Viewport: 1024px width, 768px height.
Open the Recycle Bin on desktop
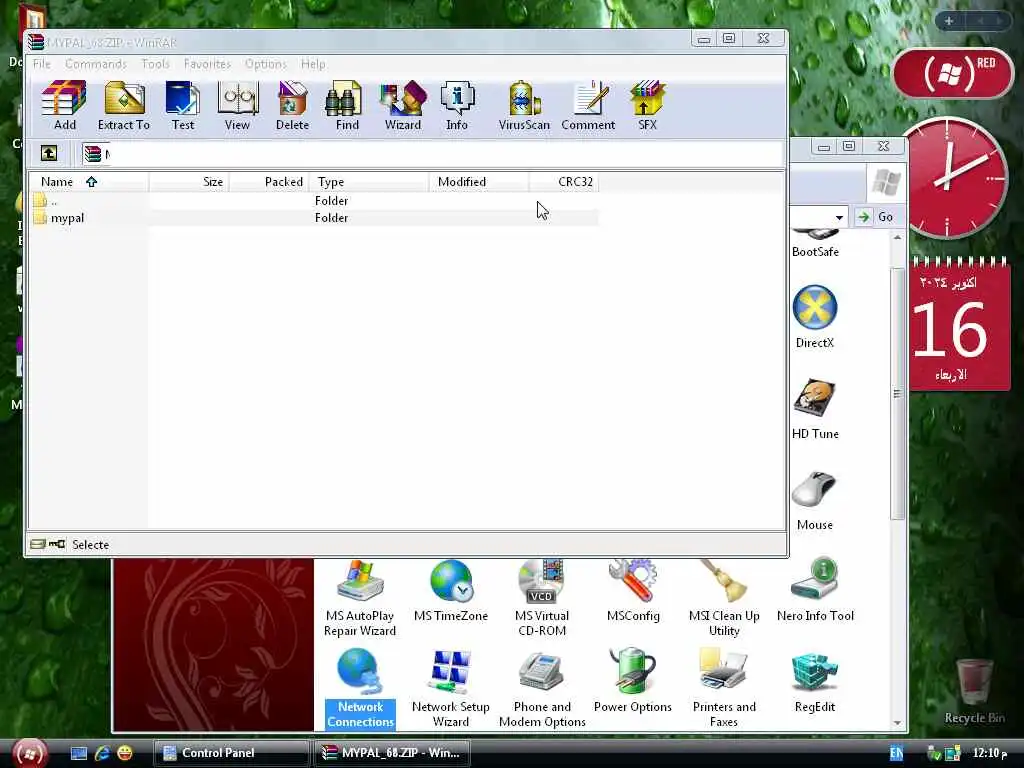pos(974,692)
